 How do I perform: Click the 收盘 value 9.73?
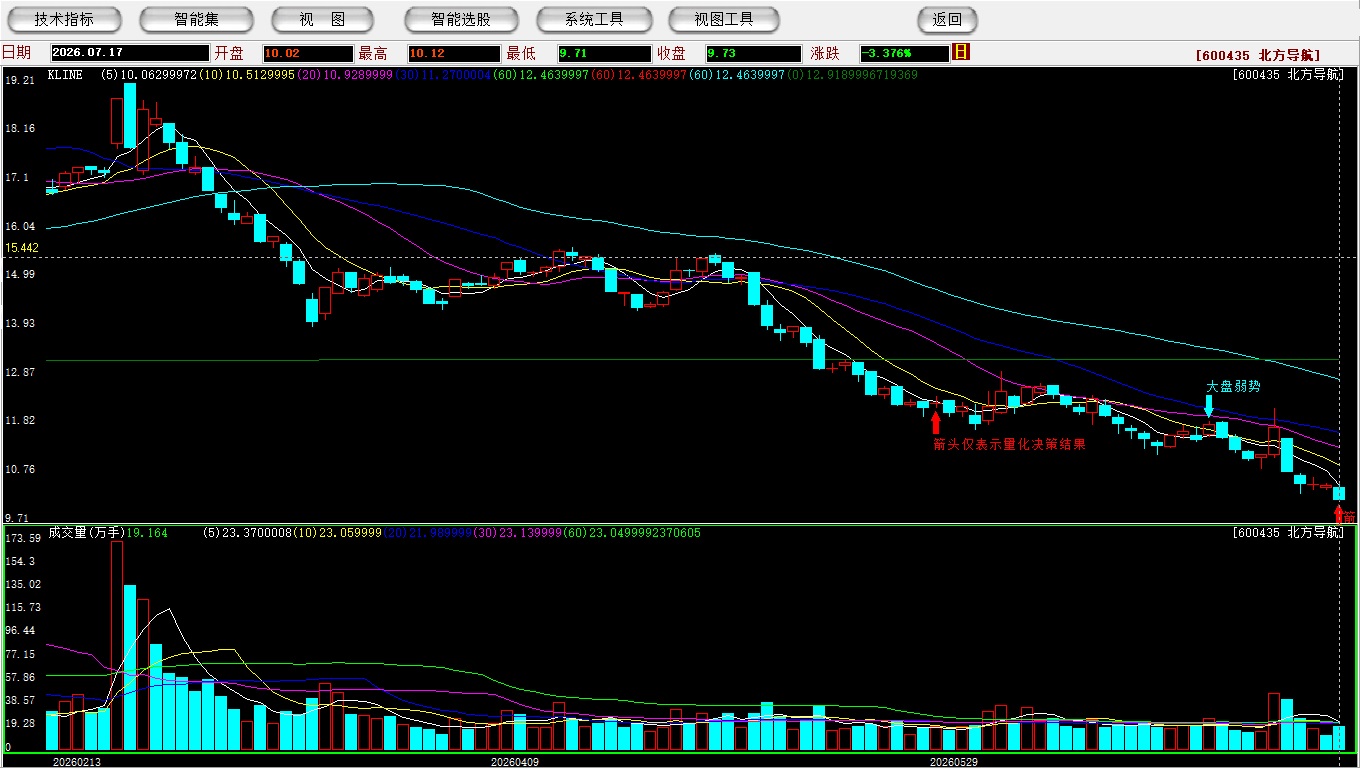pyautogui.click(x=753, y=53)
